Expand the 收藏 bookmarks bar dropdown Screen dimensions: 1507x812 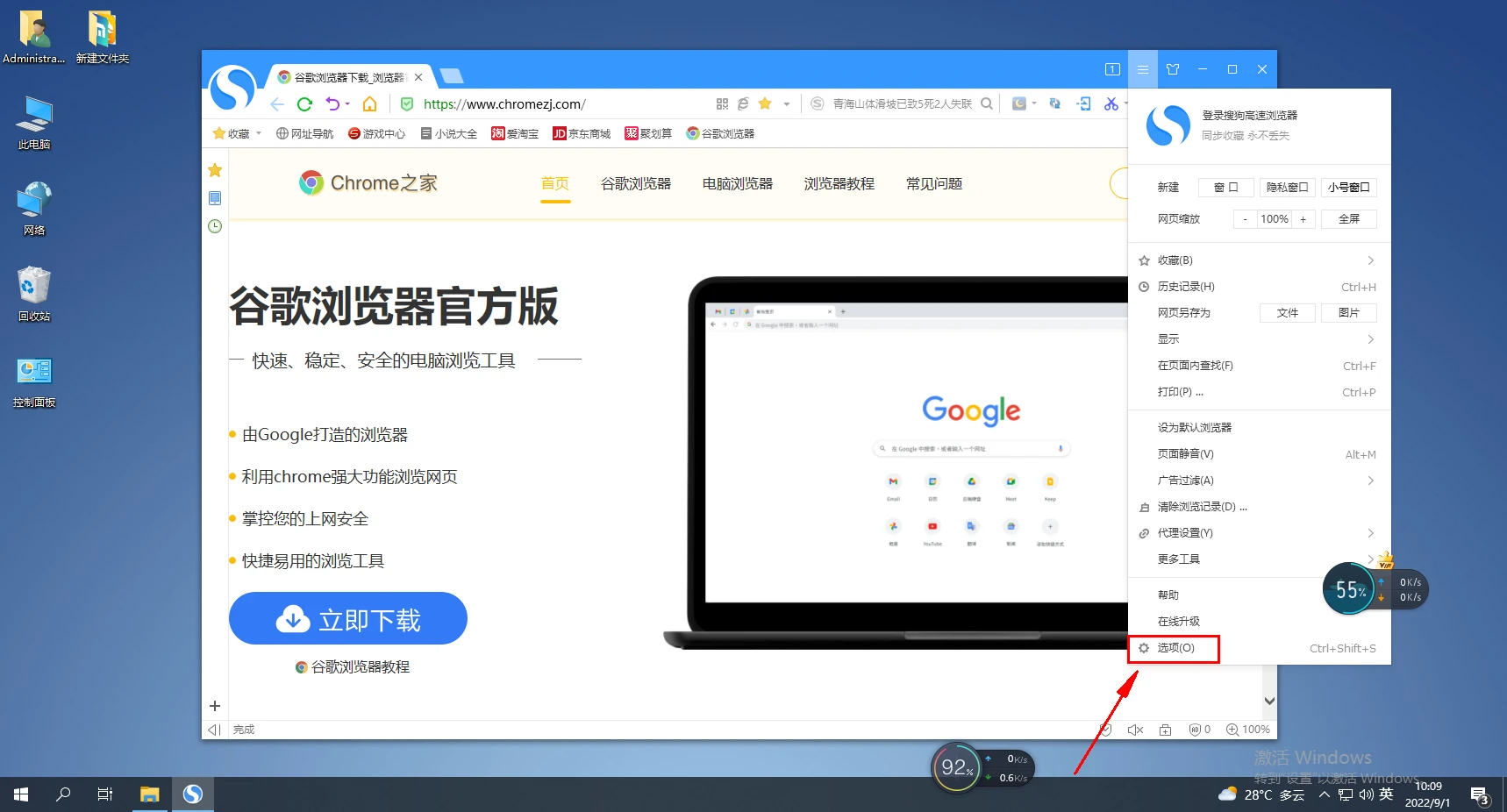click(x=259, y=133)
